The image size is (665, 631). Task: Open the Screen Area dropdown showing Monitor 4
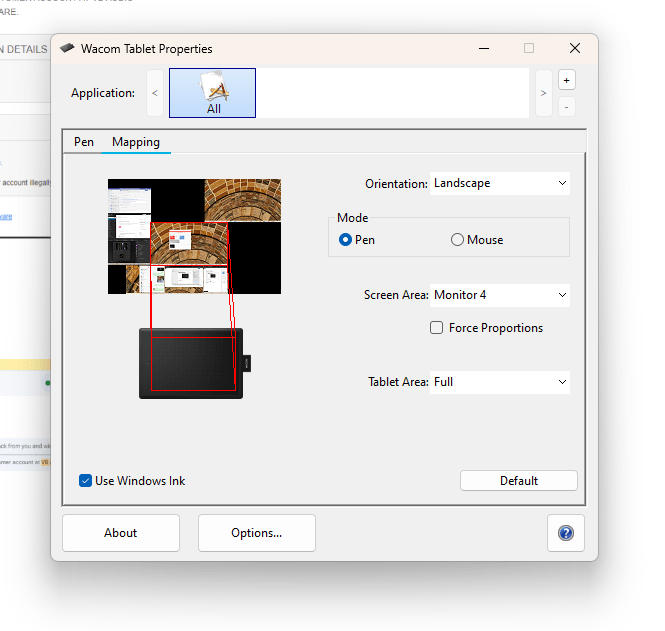pos(500,295)
